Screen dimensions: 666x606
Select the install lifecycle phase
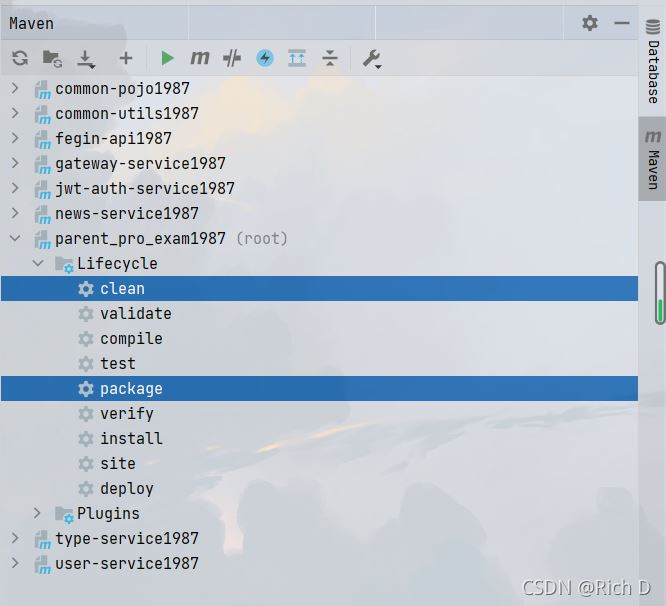tap(319, 438)
